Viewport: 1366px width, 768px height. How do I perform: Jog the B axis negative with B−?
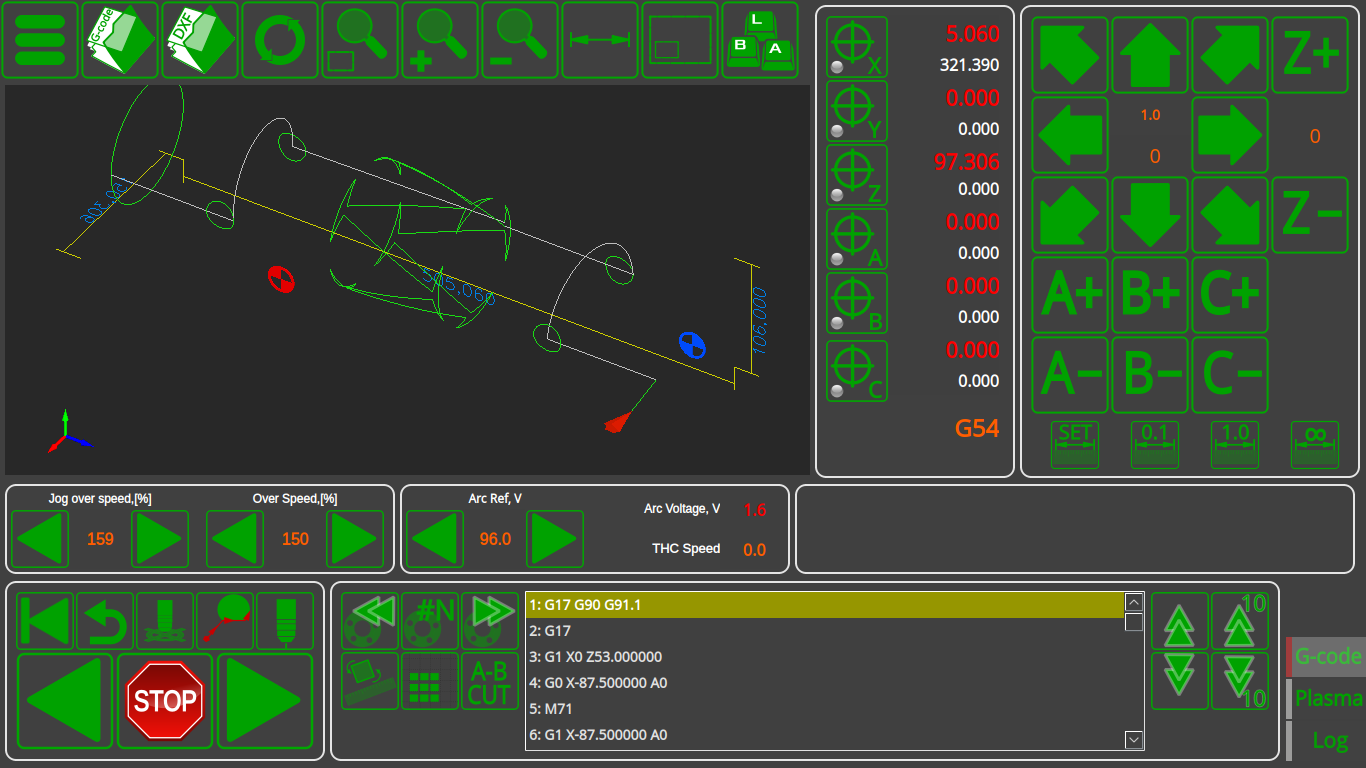(1150, 375)
